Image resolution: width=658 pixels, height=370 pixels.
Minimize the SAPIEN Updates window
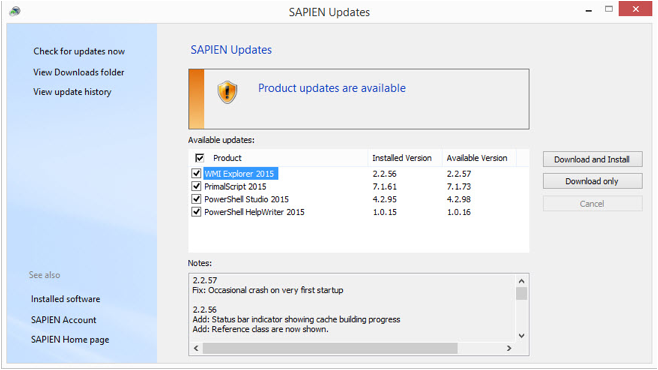(x=589, y=10)
